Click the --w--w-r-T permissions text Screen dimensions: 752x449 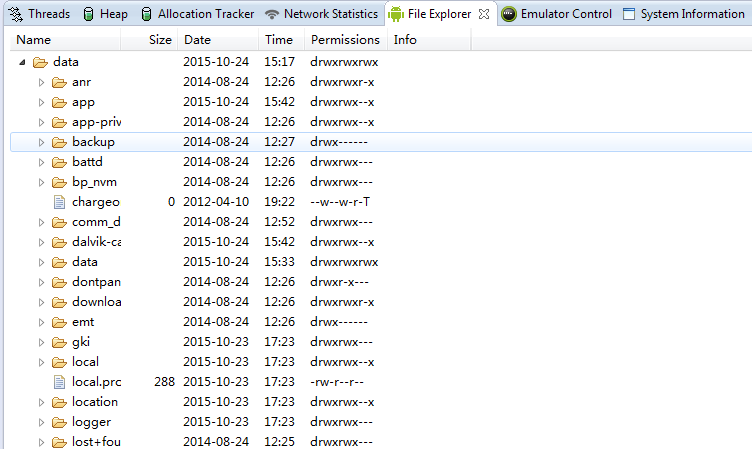point(340,202)
